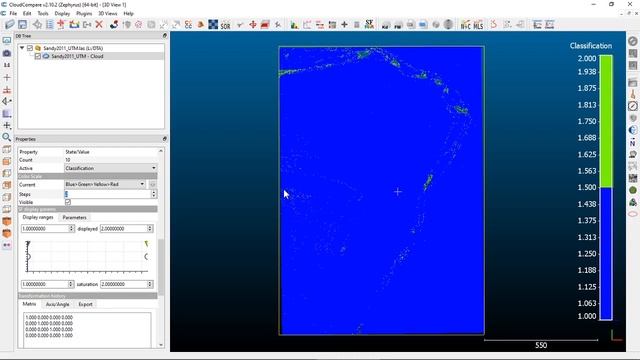This screenshot has height=360, width=640.
Task: Click the circular-slash icon atop right toolbar
Action: click(633, 41)
